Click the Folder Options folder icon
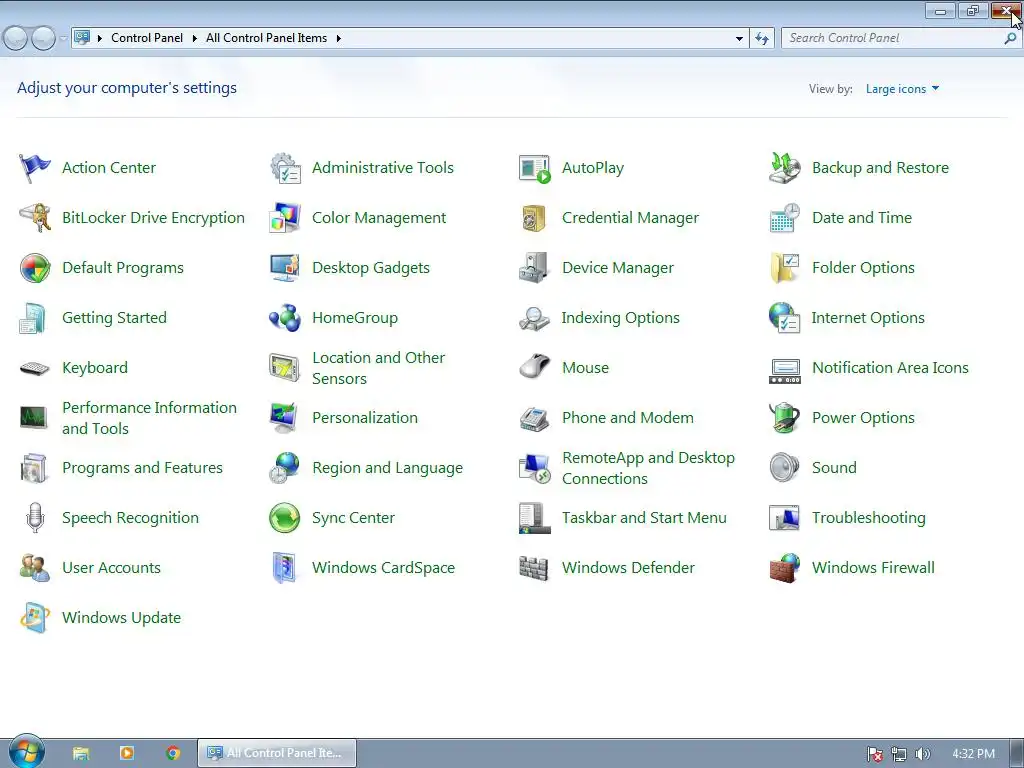Screen dimensions: 1024x768 click(x=784, y=268)
